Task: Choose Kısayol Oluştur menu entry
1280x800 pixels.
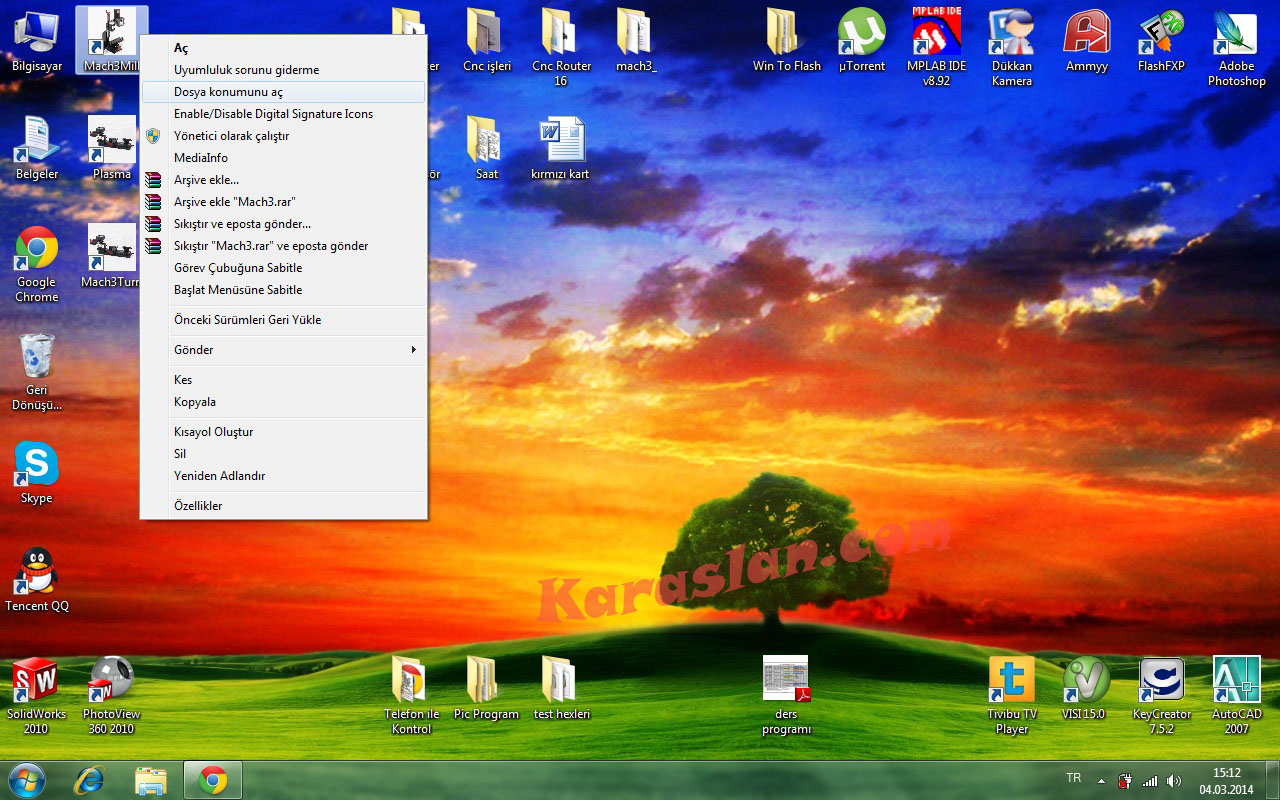Action: tap(284, 432)
